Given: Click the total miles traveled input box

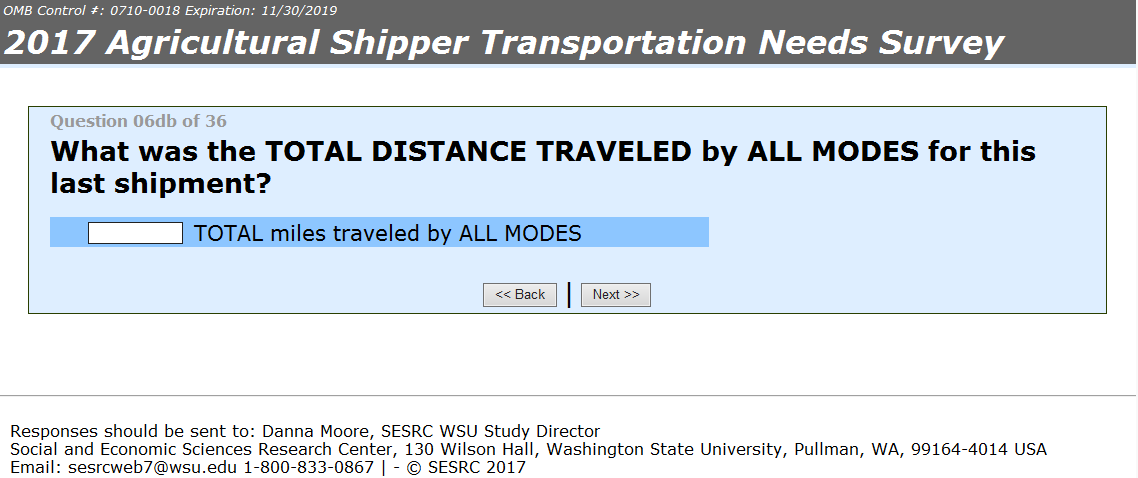Looking at the screenshot, I should point(135,233).
